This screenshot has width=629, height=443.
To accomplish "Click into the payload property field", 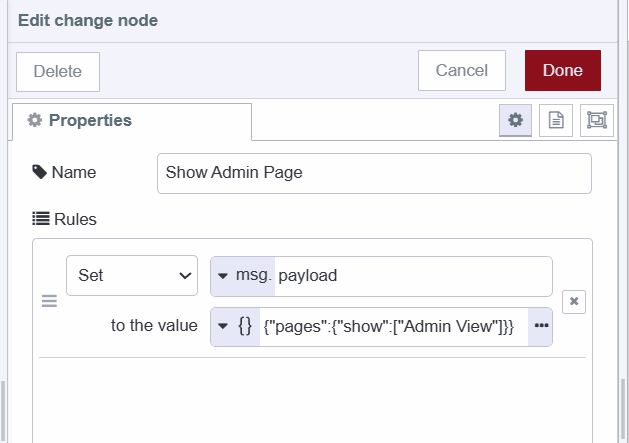I will (x=412, y=275).
